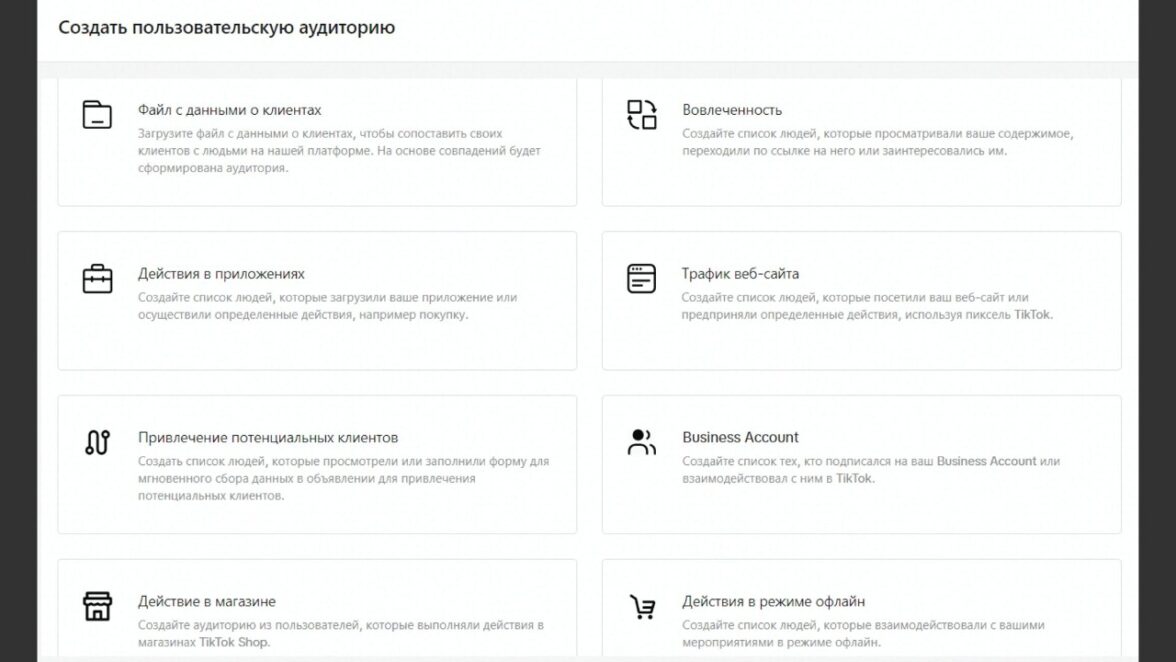Click the website traffic card description text
This screenshot has width=1176, height=662.
[x=866, y=306]
